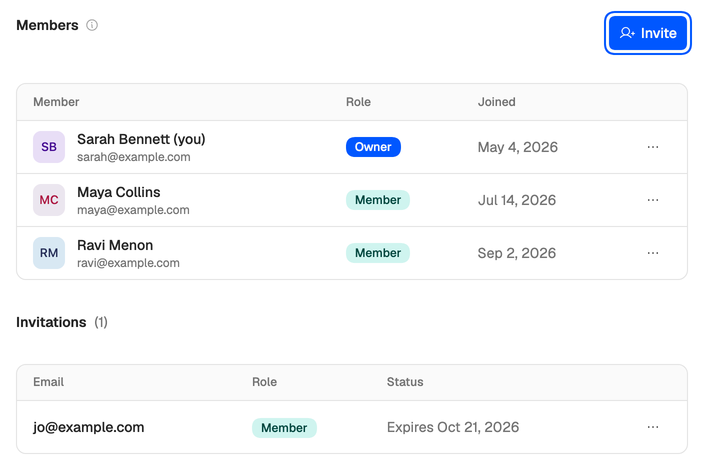Viewport: 704px width, 470px height.
Task: Click the invited email jo@example.com
Action: click(89, 427)
